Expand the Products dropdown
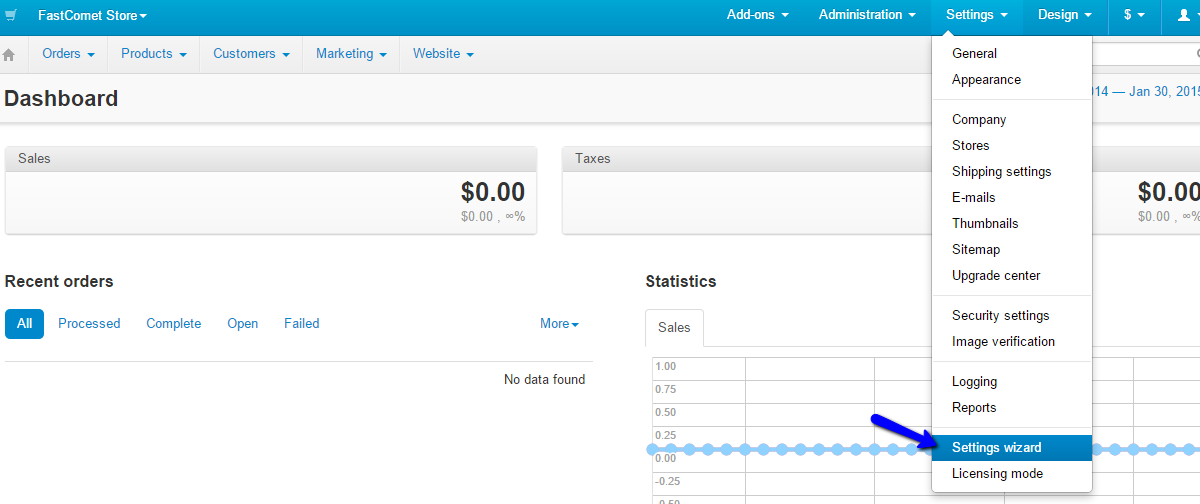Image resolution: width=1200 pixels, height=504 pixels. pyautogui.click(x=153, y=54)
